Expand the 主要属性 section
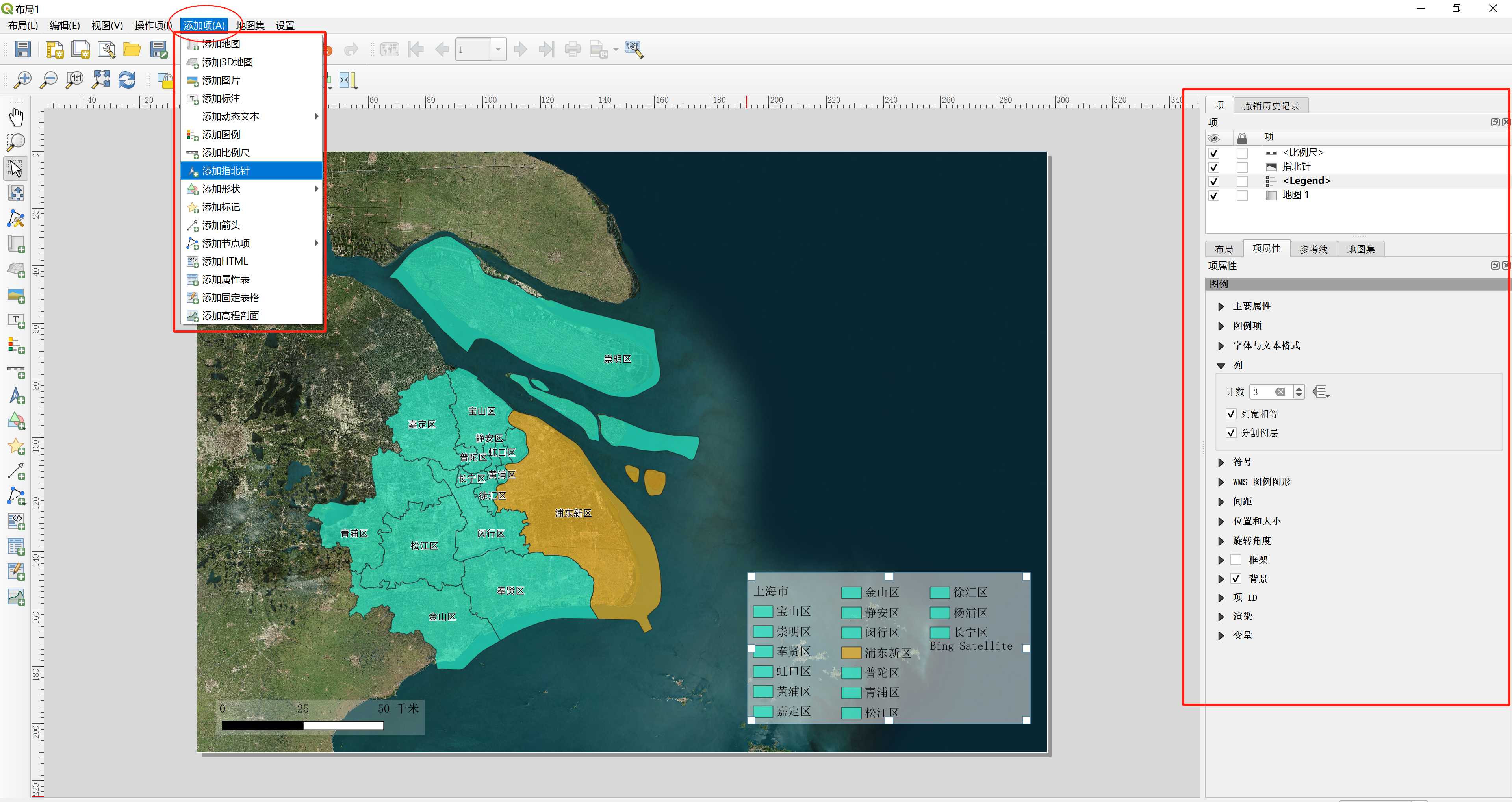The height and width of the screenshot is (802, 1512). click(x=1221, y=306)
